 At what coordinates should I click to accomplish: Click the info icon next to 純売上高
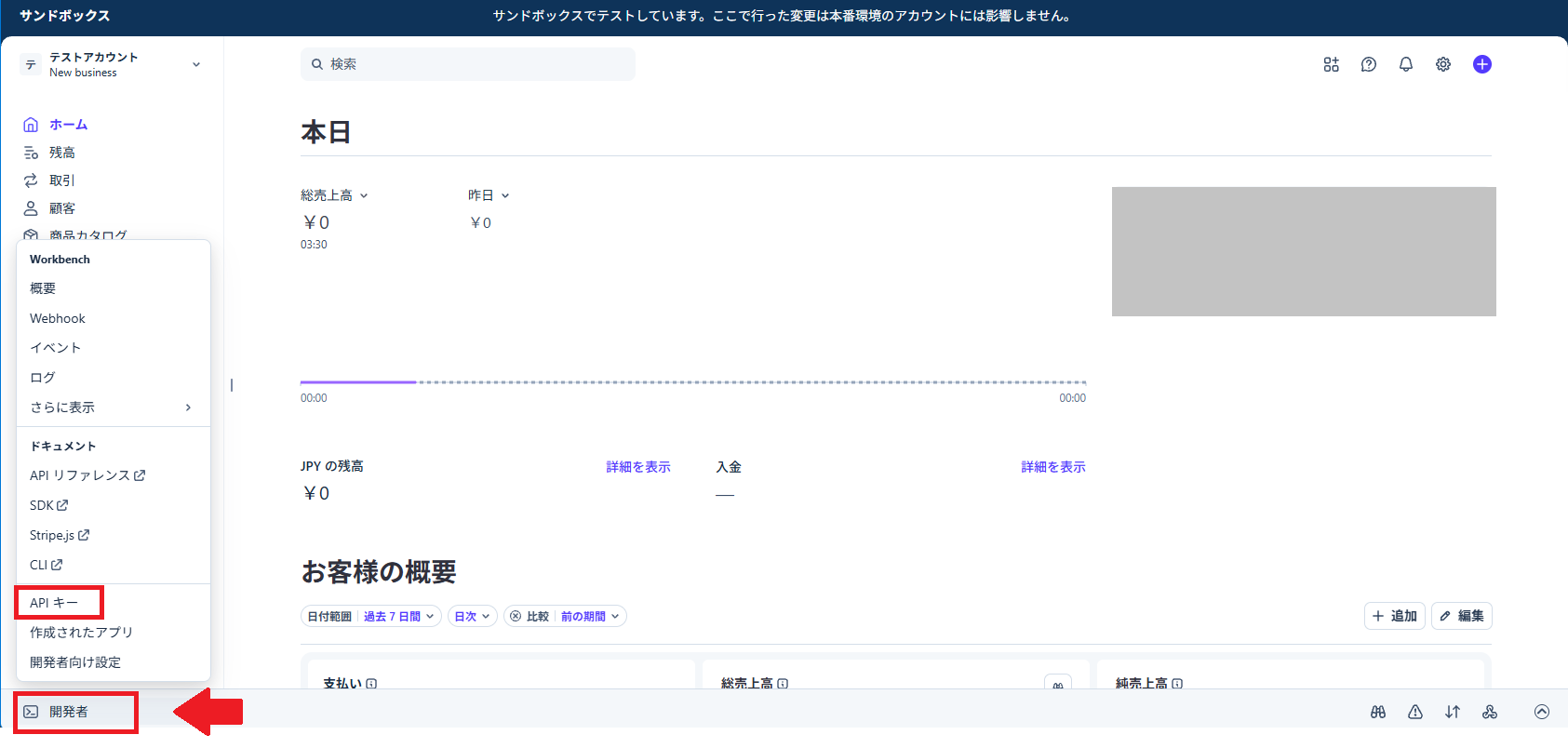pos(1177,684)
